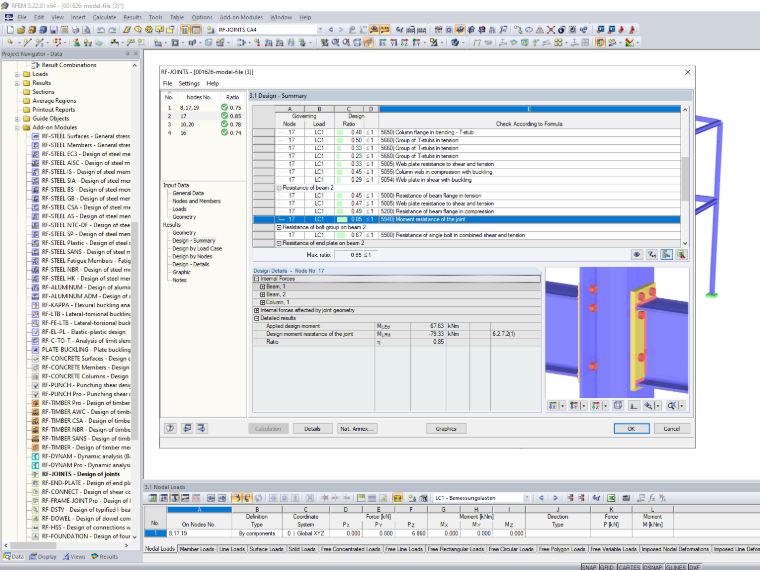Click the Graphics button
Screen dimensions: 760x570
446,428
